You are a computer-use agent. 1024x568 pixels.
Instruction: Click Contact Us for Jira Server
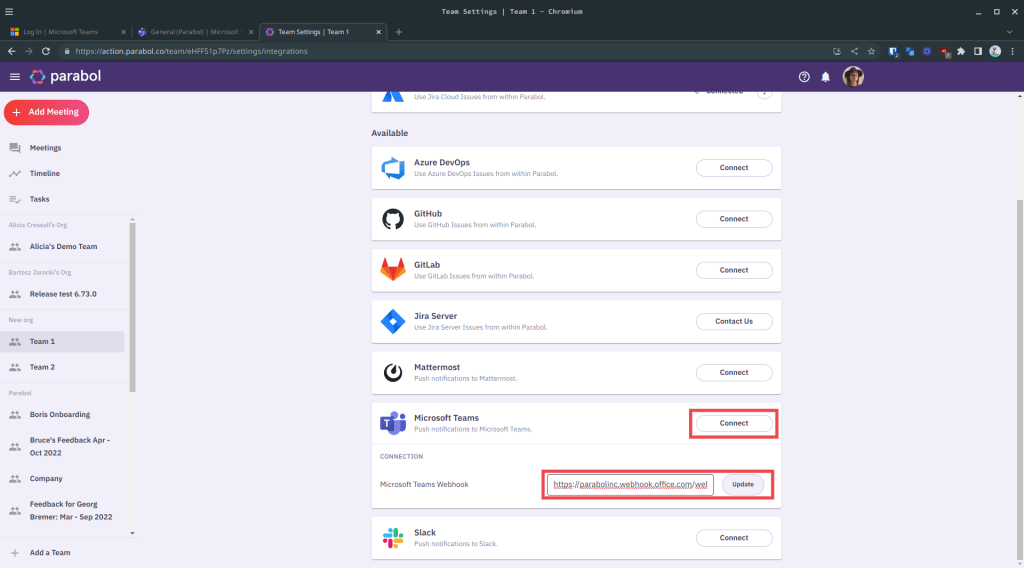[x=734, y=321]
